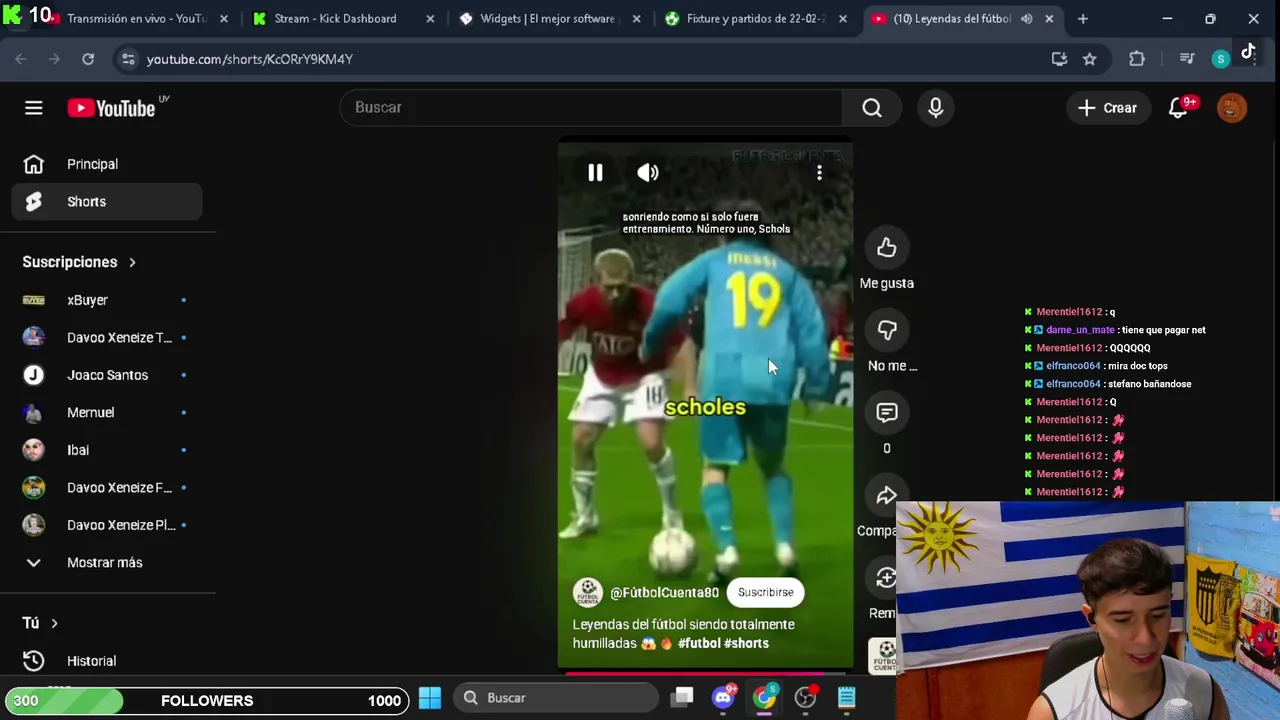
Task: Open the YouTube notifications bell
Action: (x=1179, y=108)
